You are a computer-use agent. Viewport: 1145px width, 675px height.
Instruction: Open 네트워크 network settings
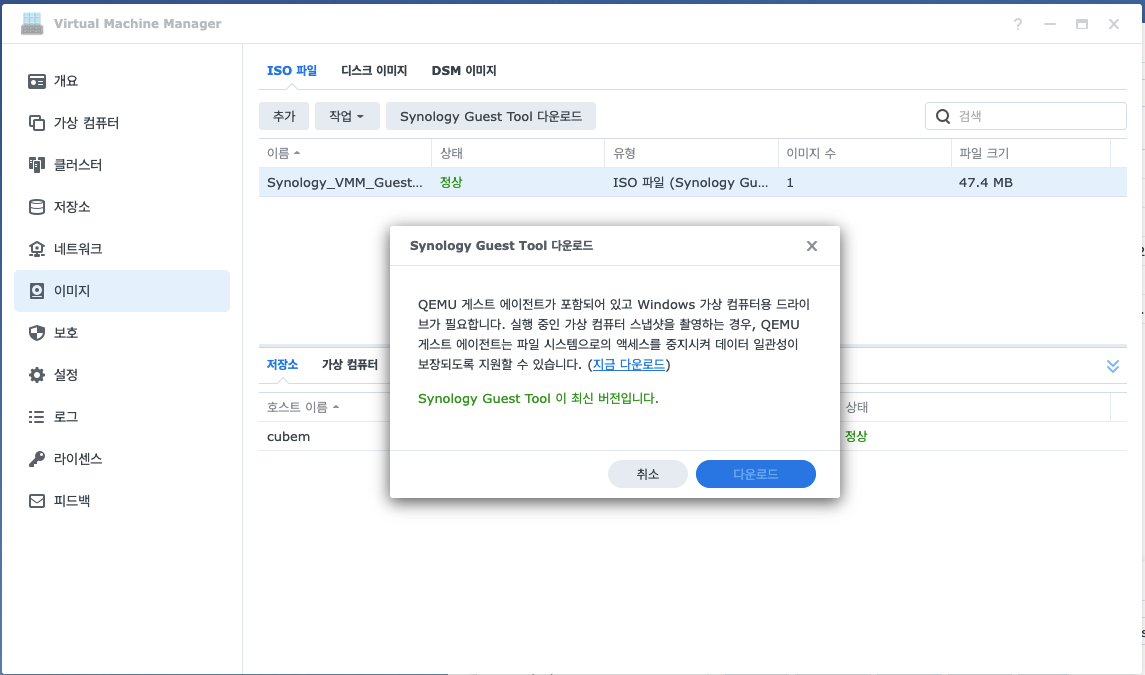pyautogui.click(x=121, y=249)
